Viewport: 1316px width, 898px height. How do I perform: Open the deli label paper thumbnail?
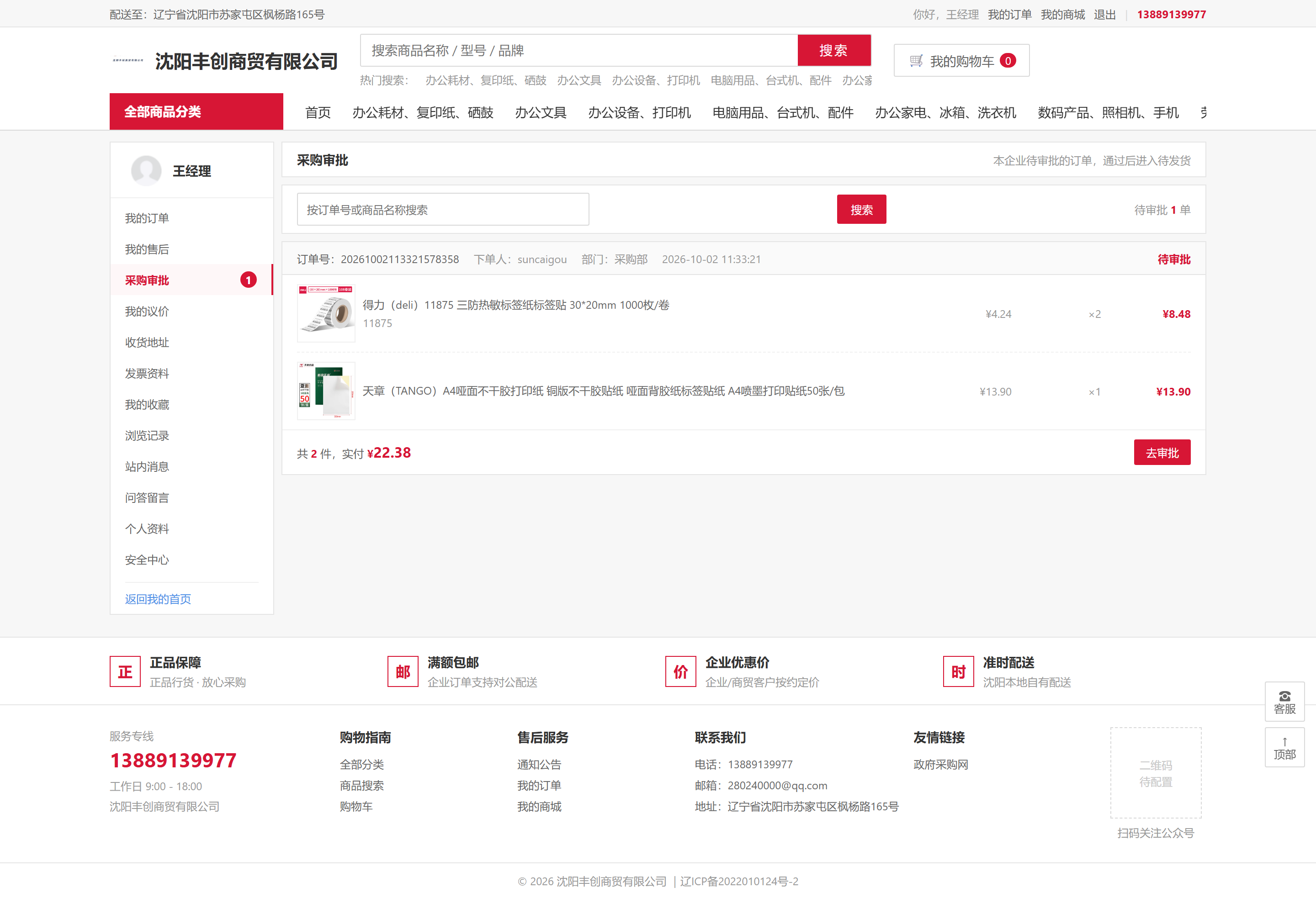tap(326, 314)
